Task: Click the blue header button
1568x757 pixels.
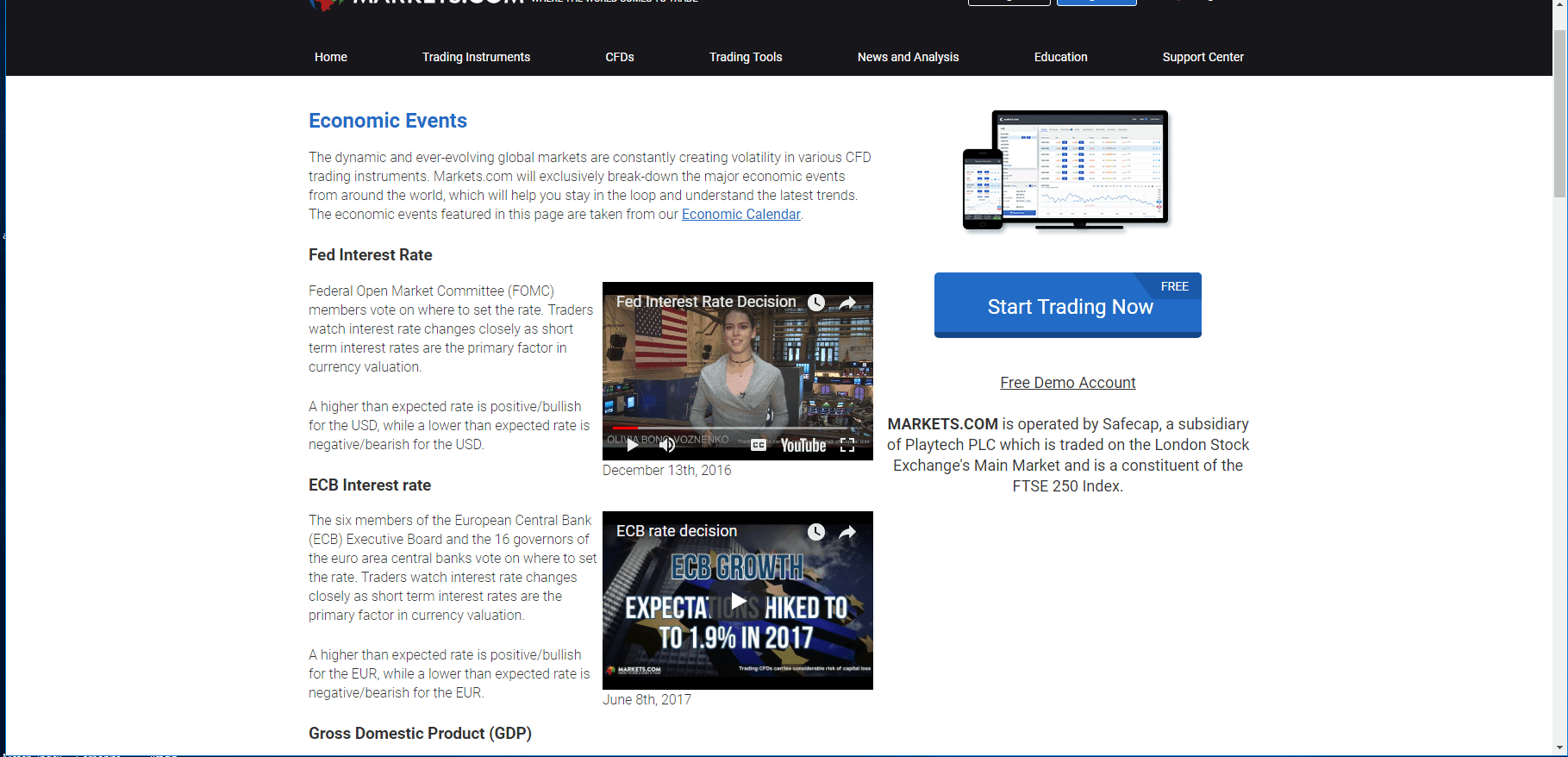Action: (x=1096, y=3)
